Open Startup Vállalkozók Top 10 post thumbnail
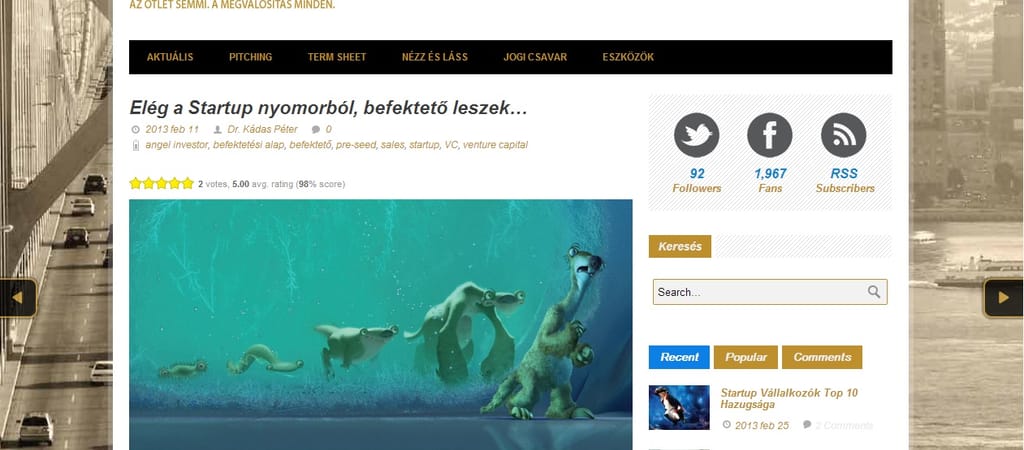 679,408
